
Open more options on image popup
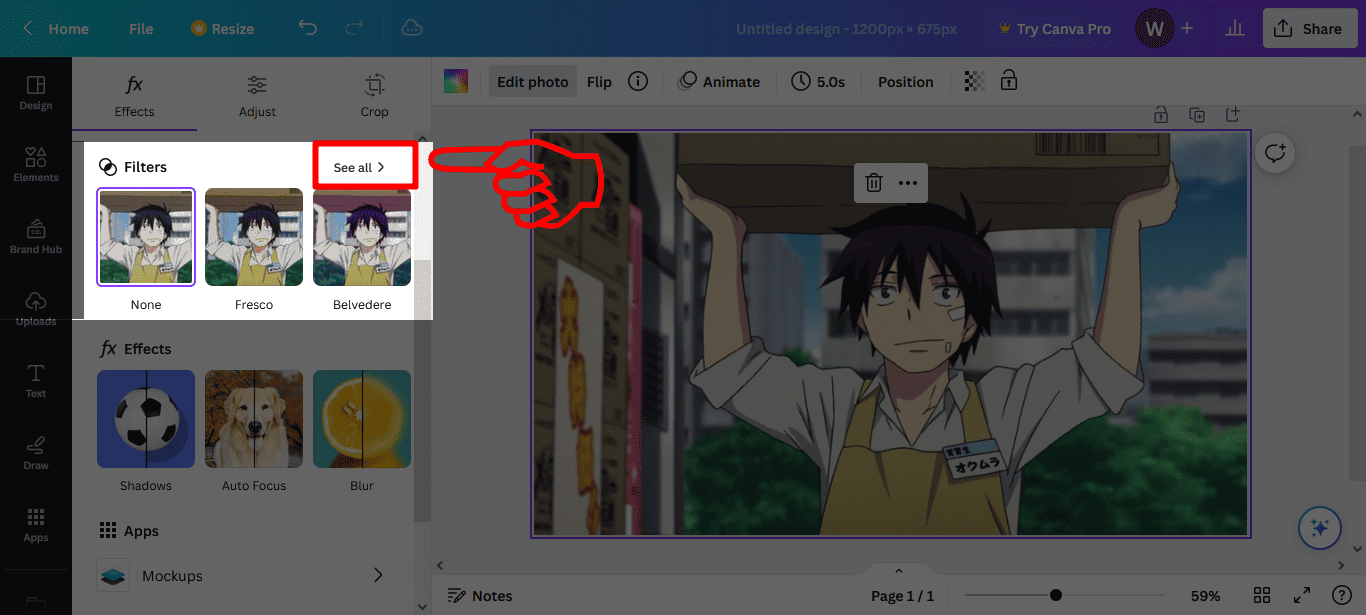[908, 183]
